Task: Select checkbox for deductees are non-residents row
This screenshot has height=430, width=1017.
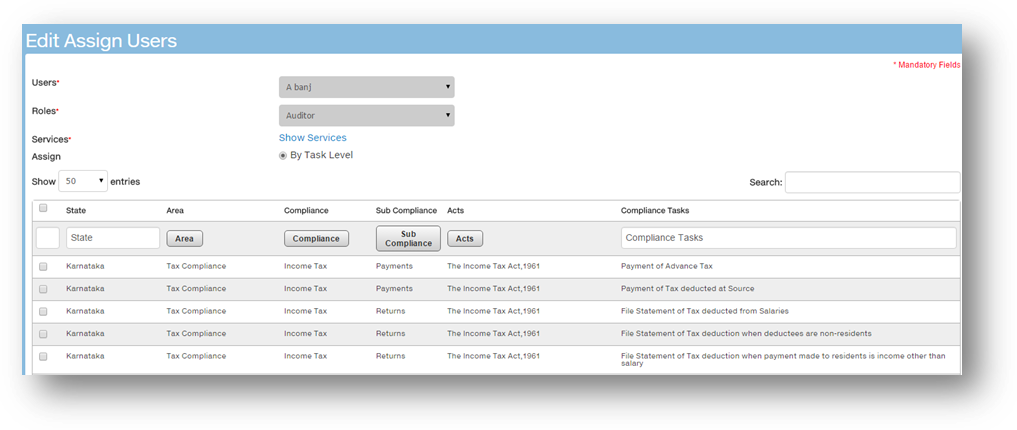Action: coord(43,333)
